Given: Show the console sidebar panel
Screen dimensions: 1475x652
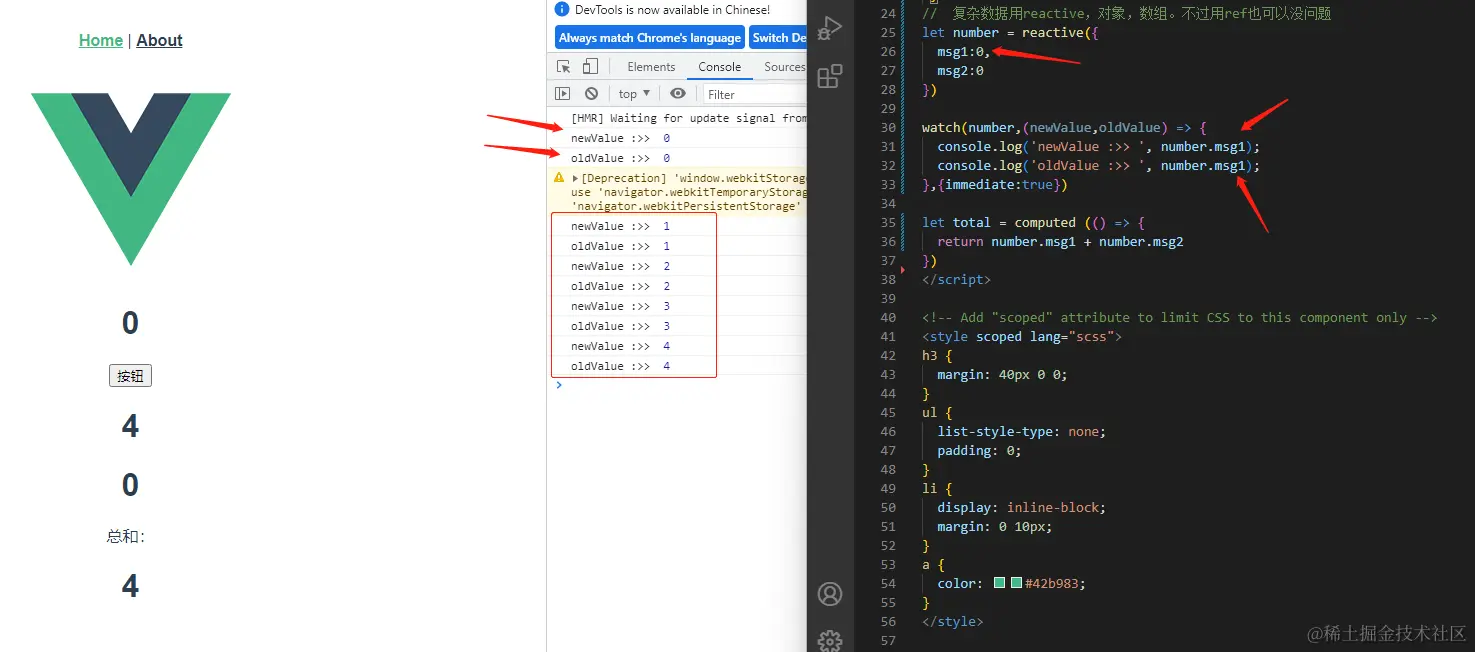Looking at the screenshot, I should click(563, 93).
